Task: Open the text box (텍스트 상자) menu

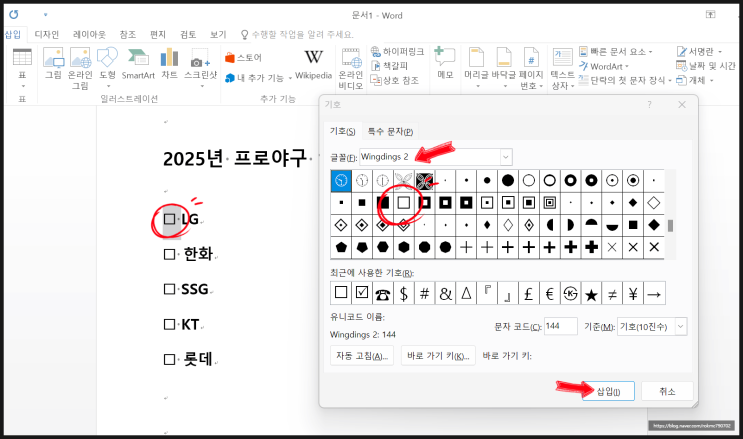Action: point(562,68)
